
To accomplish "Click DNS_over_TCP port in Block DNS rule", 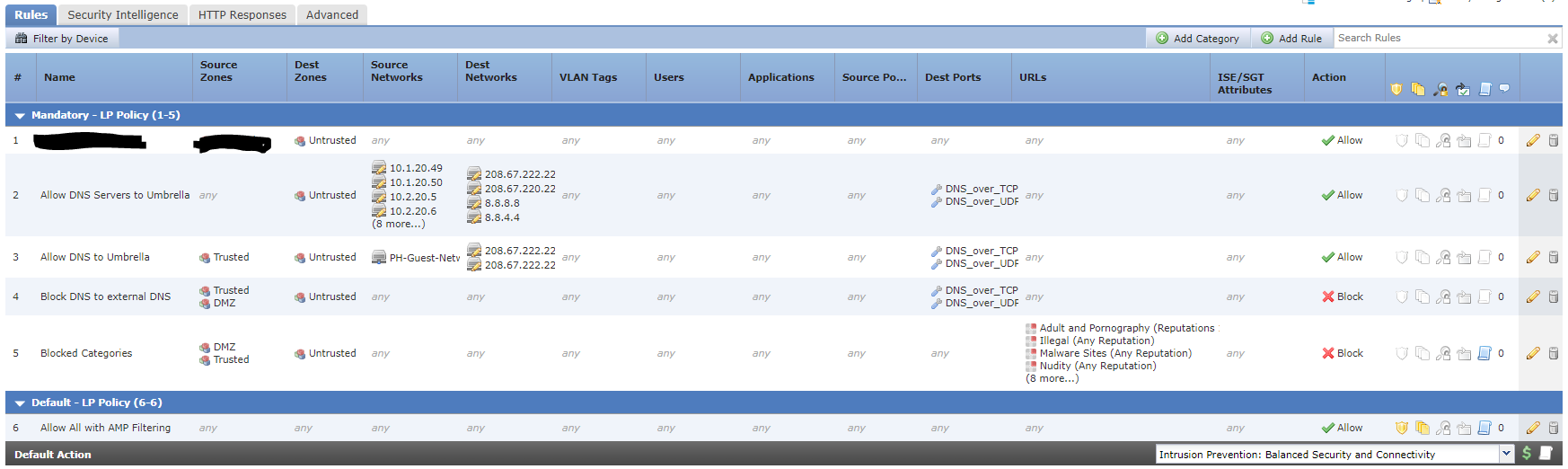I will (x=974, y=290).
